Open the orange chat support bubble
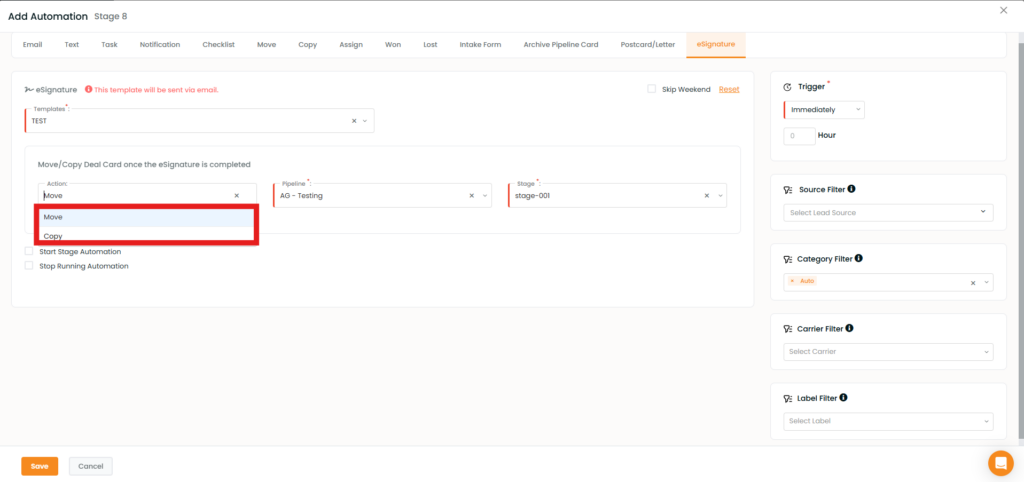1024x482 pixels. 1000,463
